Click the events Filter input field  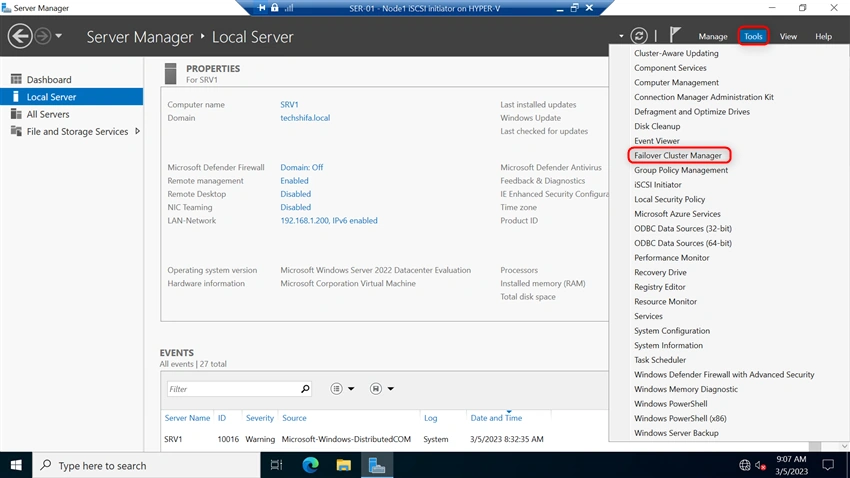click(233, 389)
